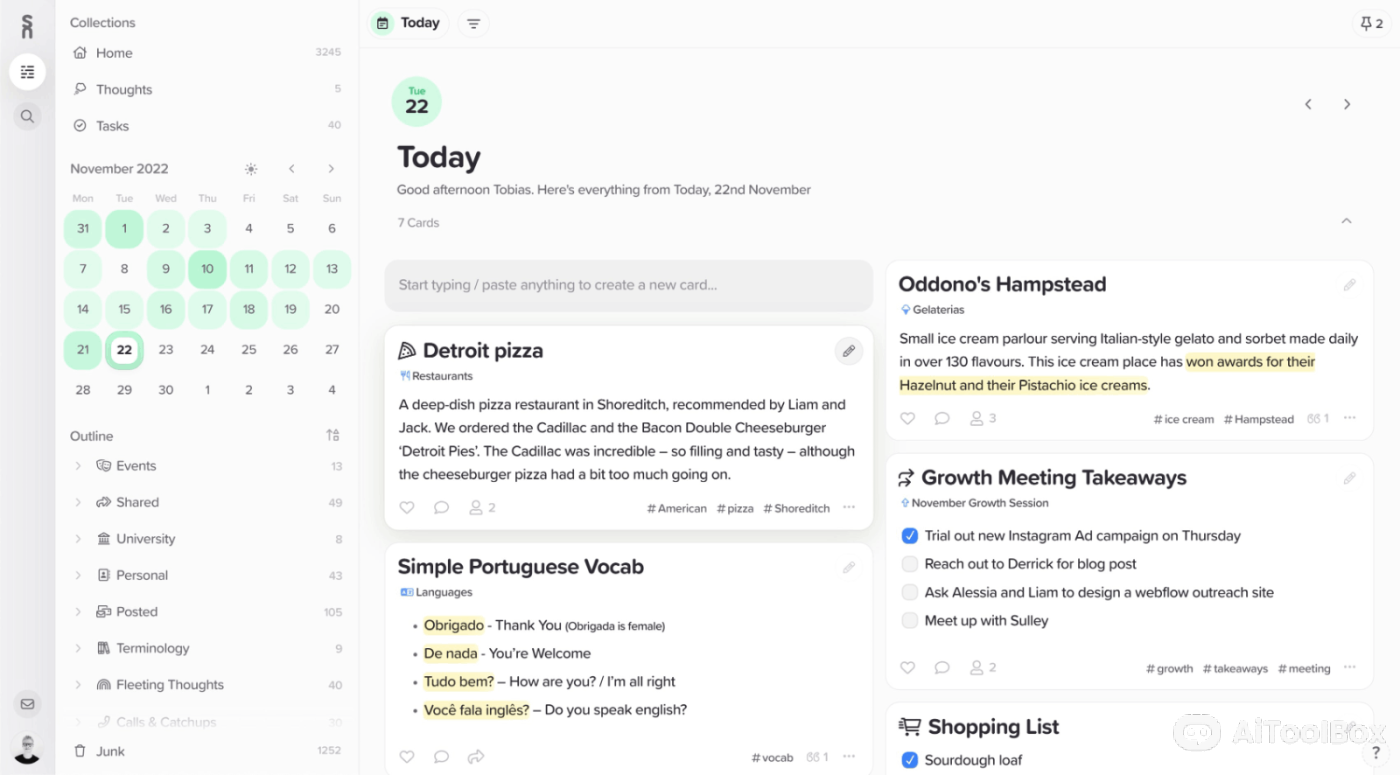Select November 21 in calendar
Image resolution: width=1400 pixels, height=775 pixels.
click(83, 350)
